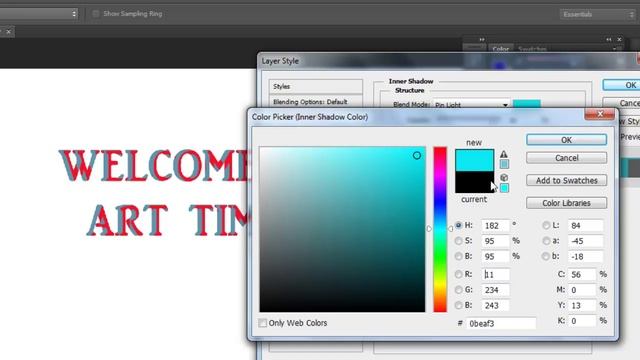Click the out-of-gamut warning triangle icon

(x=504, y=154)
